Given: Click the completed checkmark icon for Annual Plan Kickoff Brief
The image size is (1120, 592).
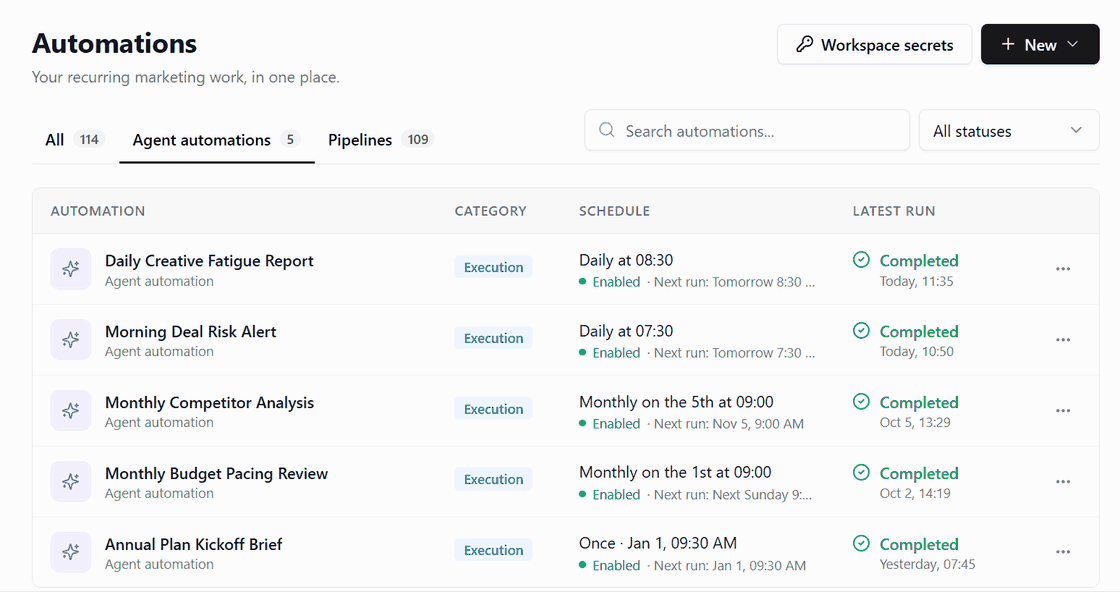Looking at the screenshot, I should [x=861, y=543].
